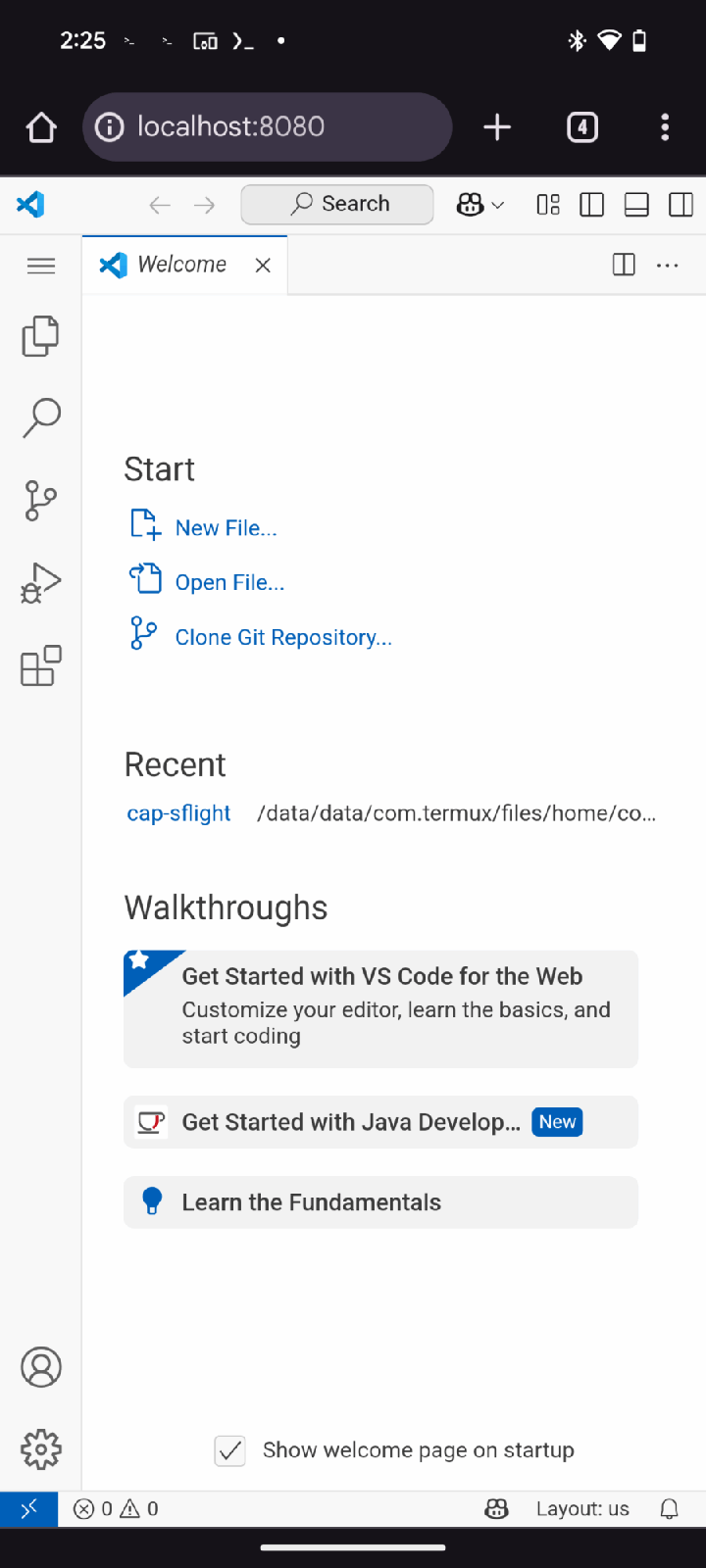Open the Run and Debug view

(x=40, y=583)
